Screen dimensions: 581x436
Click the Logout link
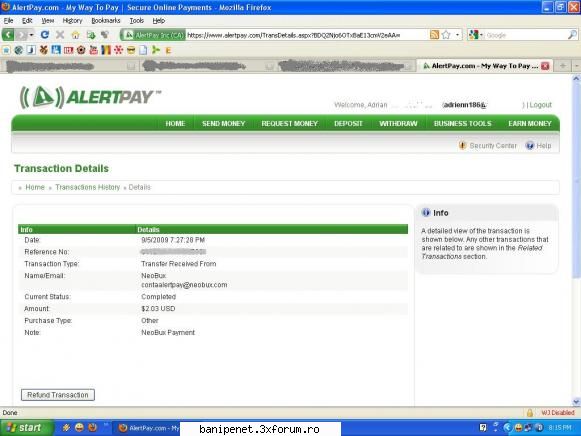(540, 105)
